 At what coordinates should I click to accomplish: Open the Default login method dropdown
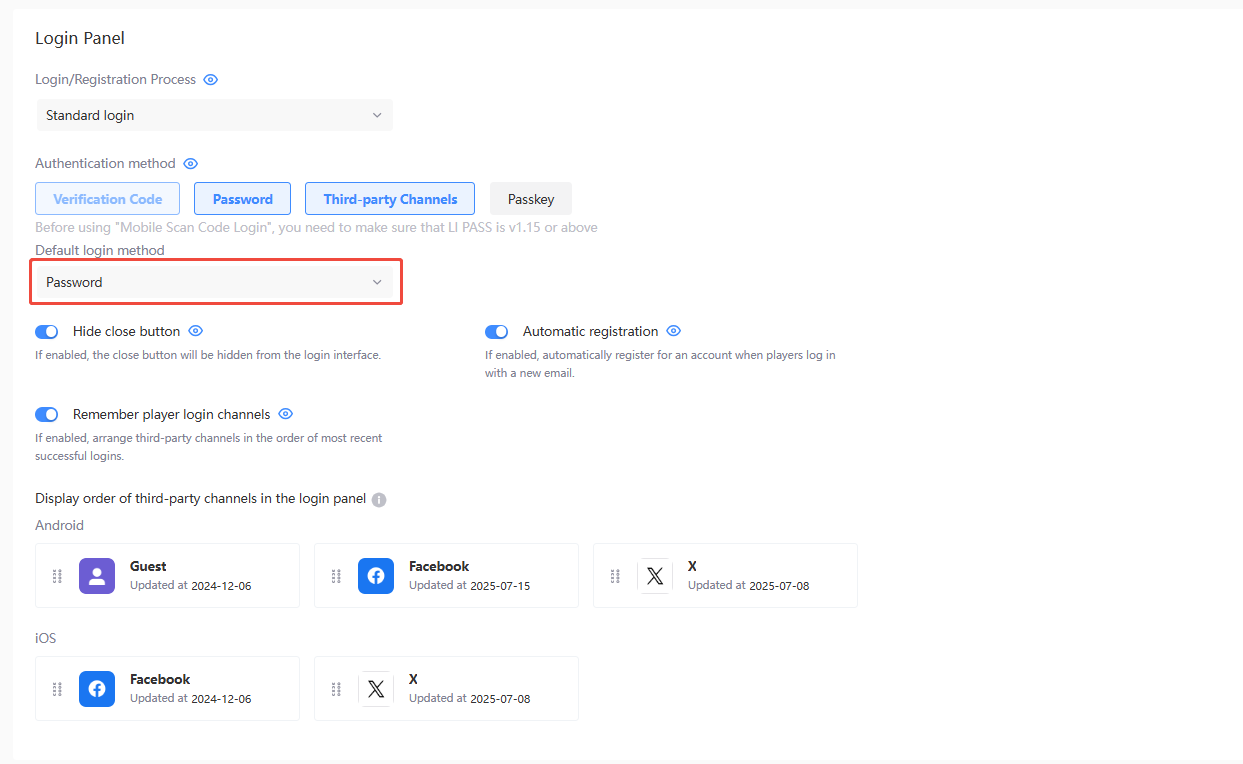click(x=216, y=281)
